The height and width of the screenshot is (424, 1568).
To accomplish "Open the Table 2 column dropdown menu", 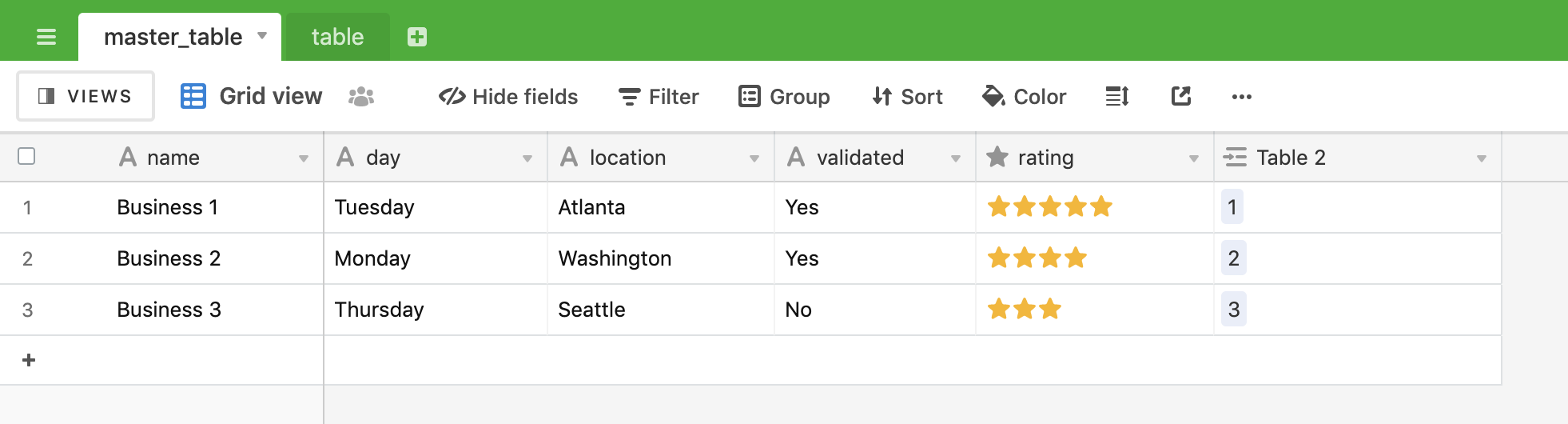I will click(1482, 158).
